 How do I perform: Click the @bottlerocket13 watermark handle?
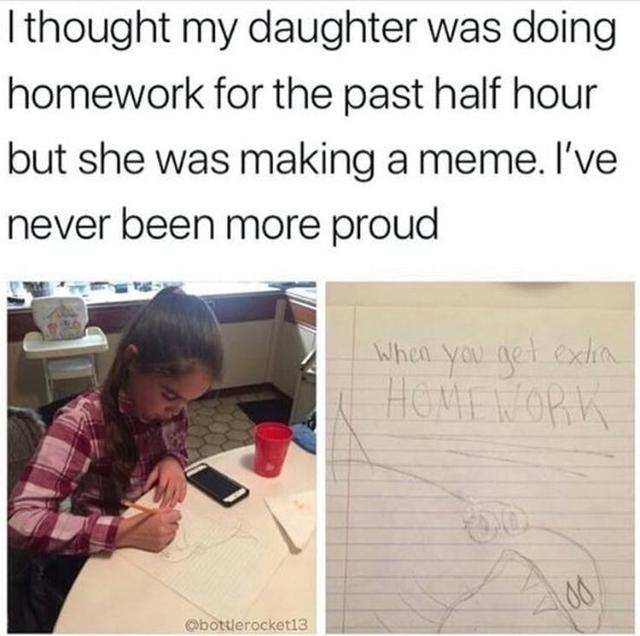point(245,625)
